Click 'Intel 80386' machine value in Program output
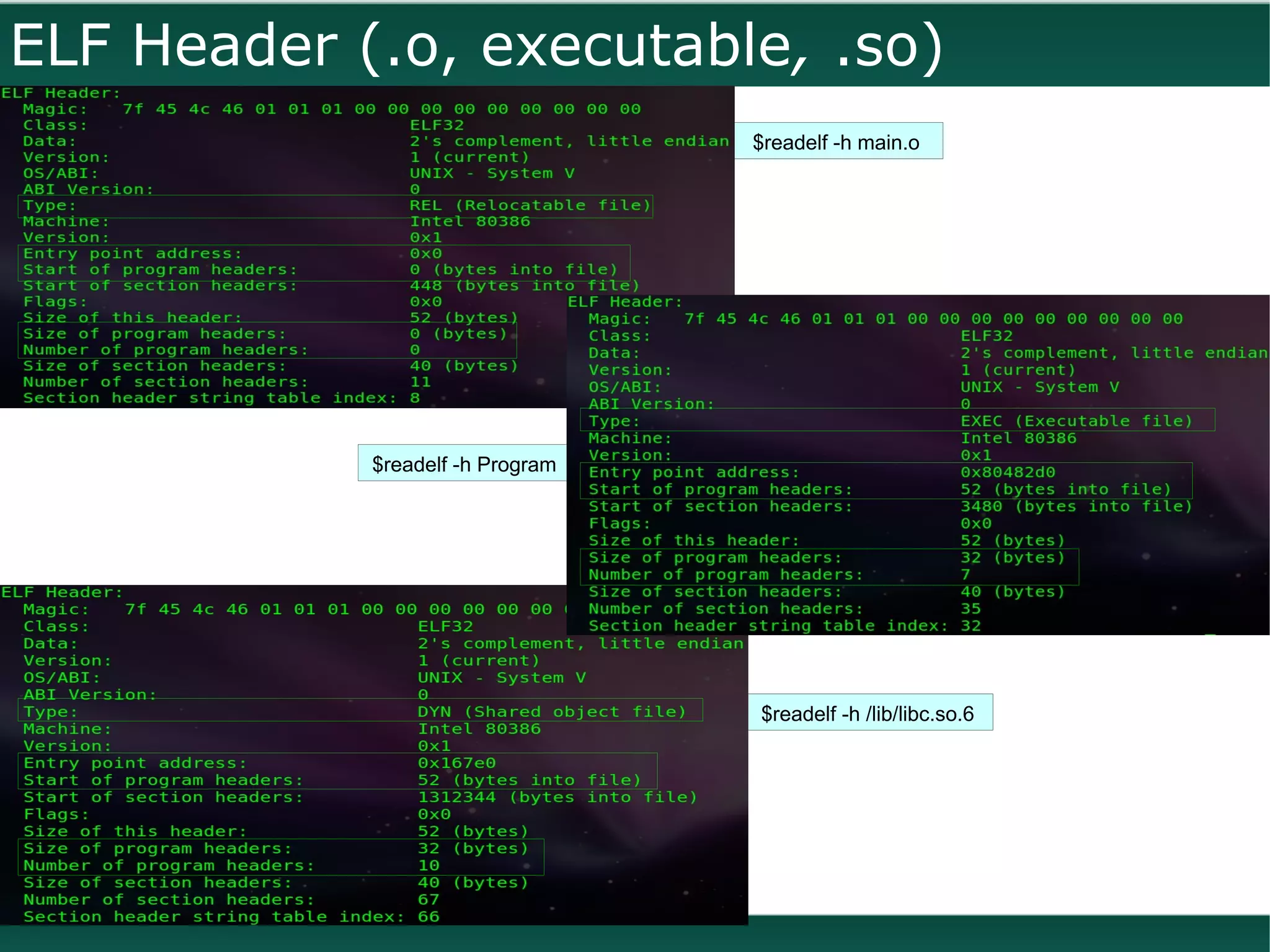Viewport: 1270px width, 952px height. (1018, 438)
